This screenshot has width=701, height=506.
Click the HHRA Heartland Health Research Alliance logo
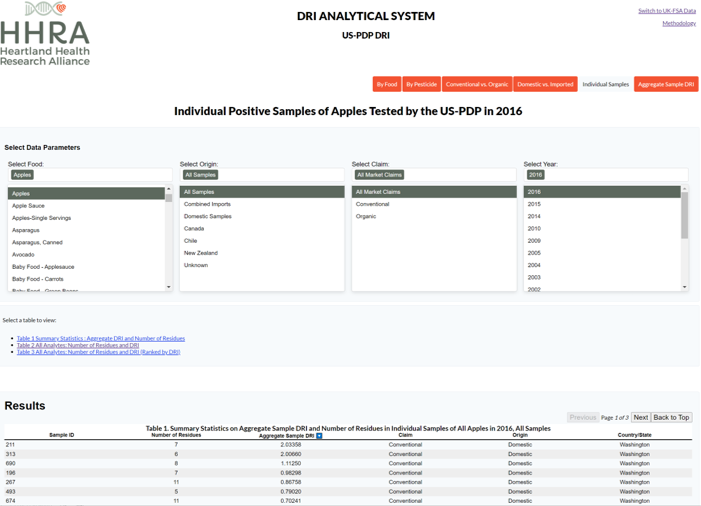(x=45, y=34)
